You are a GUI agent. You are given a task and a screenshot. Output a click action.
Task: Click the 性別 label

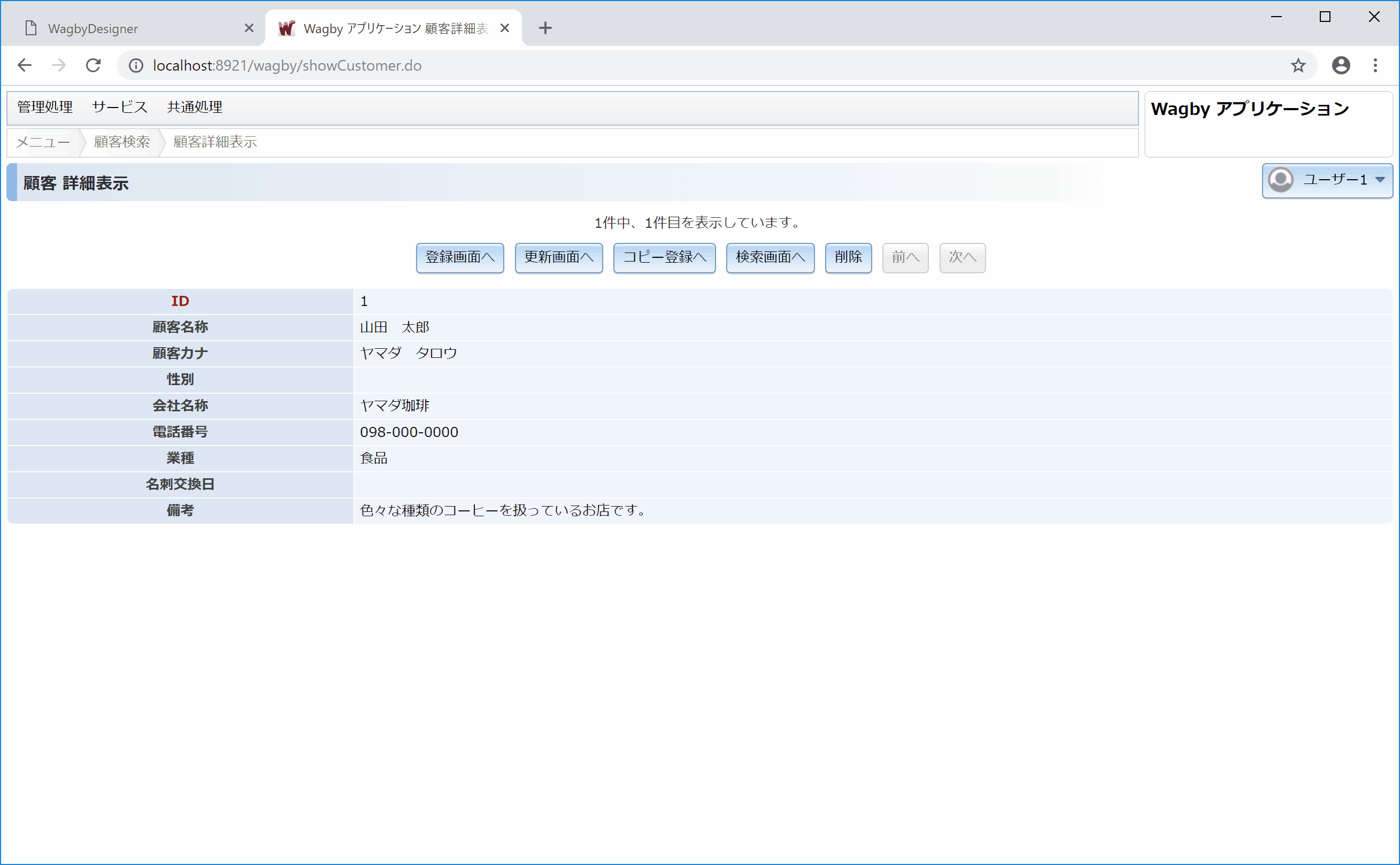(x=180, y=379)
